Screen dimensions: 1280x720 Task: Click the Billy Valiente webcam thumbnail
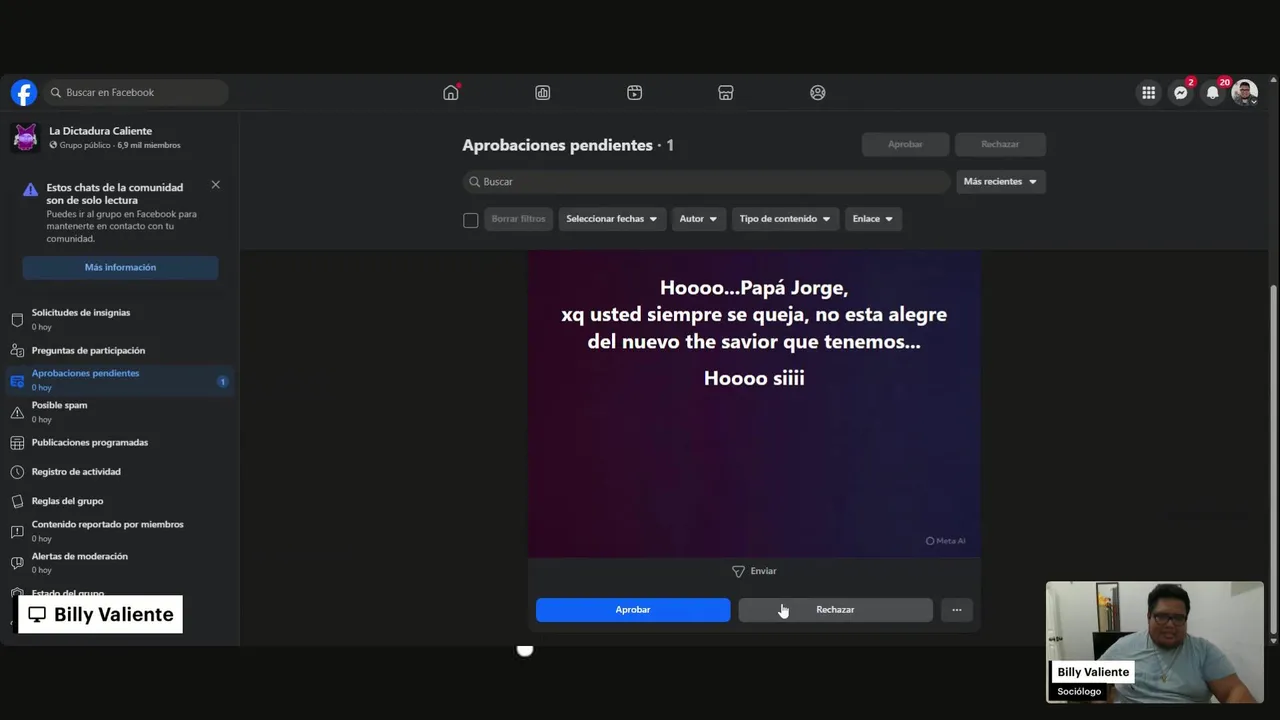(1155, 642)
